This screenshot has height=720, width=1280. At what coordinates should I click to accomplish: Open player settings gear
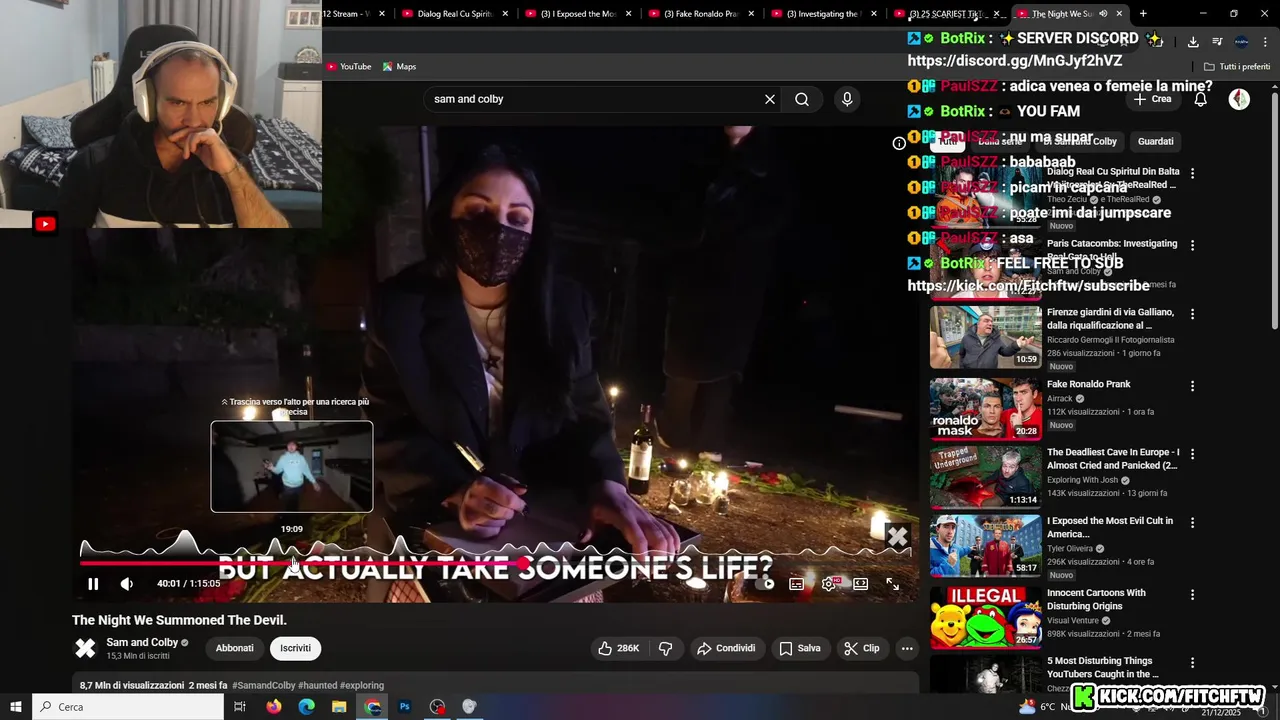[829, 584]
